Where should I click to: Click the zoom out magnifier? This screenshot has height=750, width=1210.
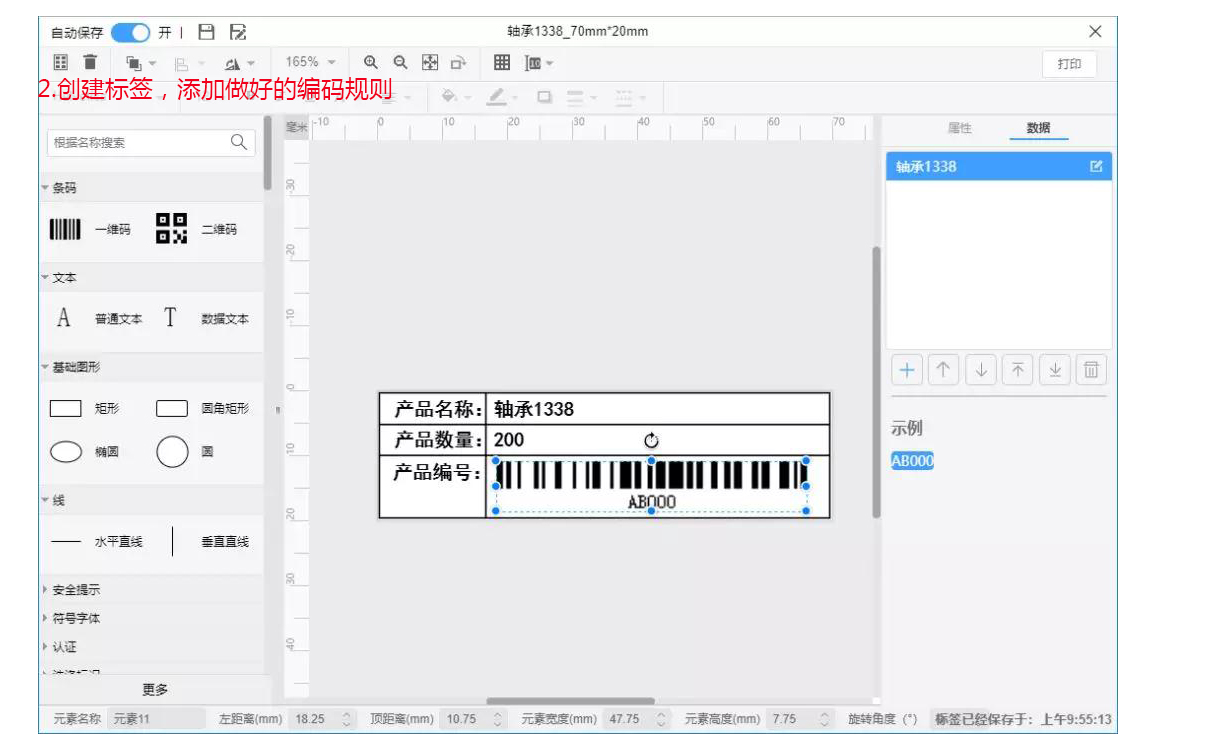[400, 63]
